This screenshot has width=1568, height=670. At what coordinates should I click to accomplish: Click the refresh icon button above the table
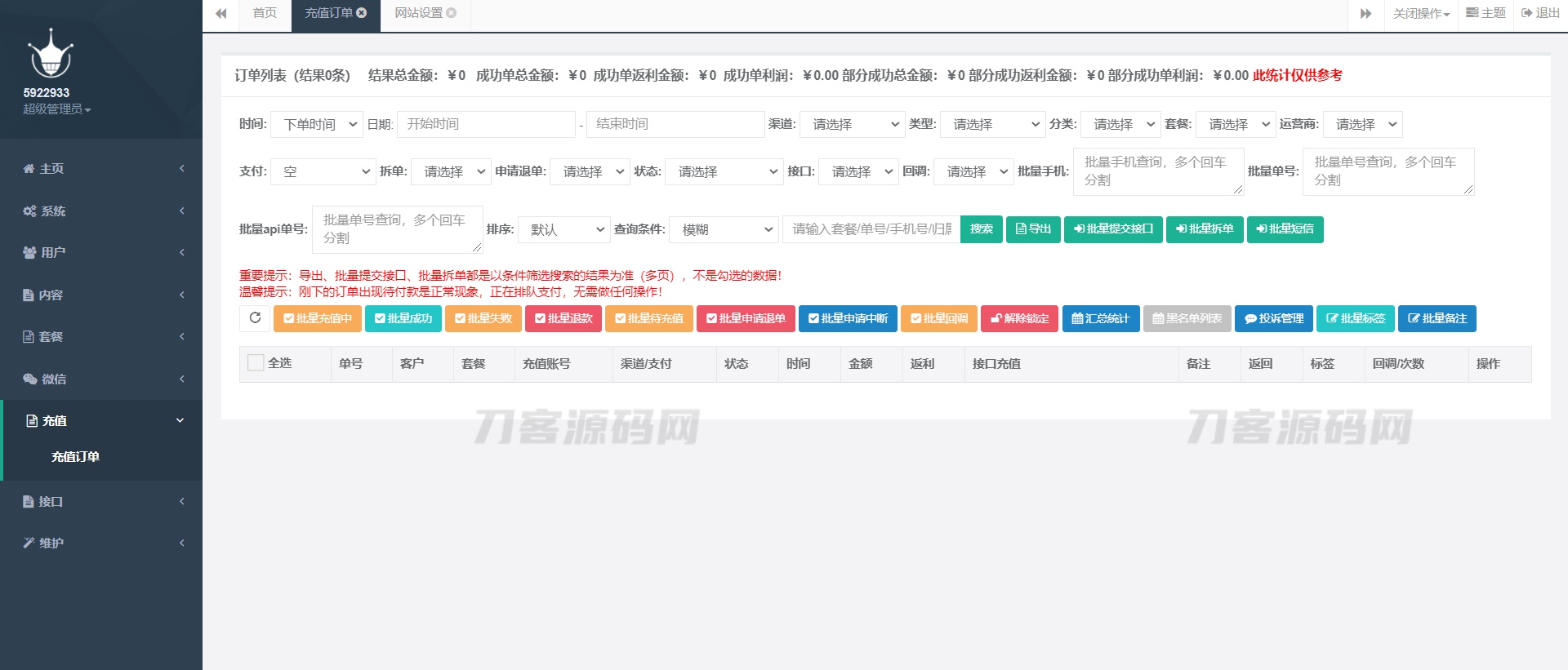(255, 318)
